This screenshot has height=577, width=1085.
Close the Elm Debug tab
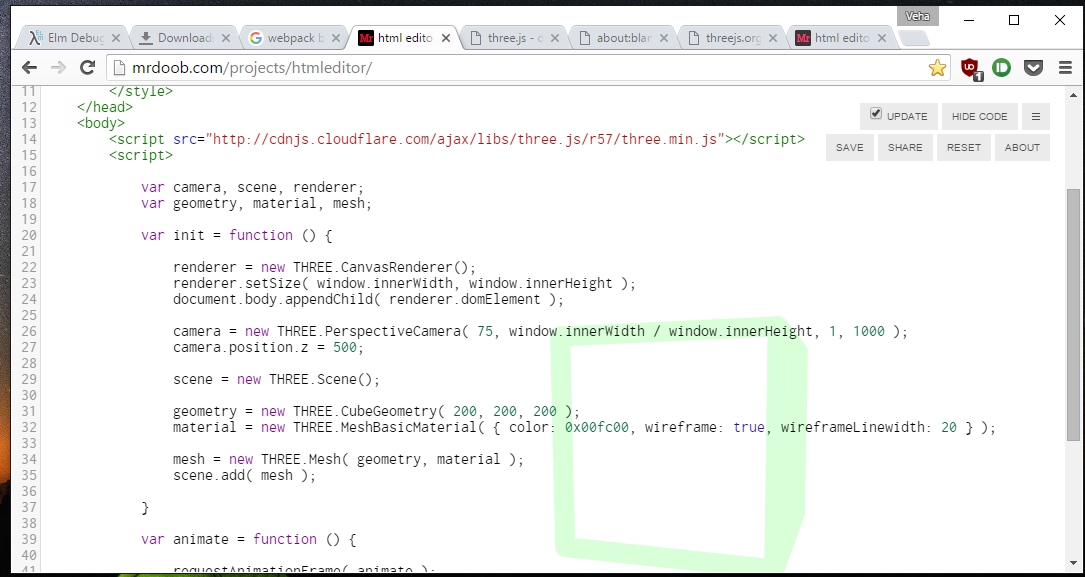coord(116,38)
